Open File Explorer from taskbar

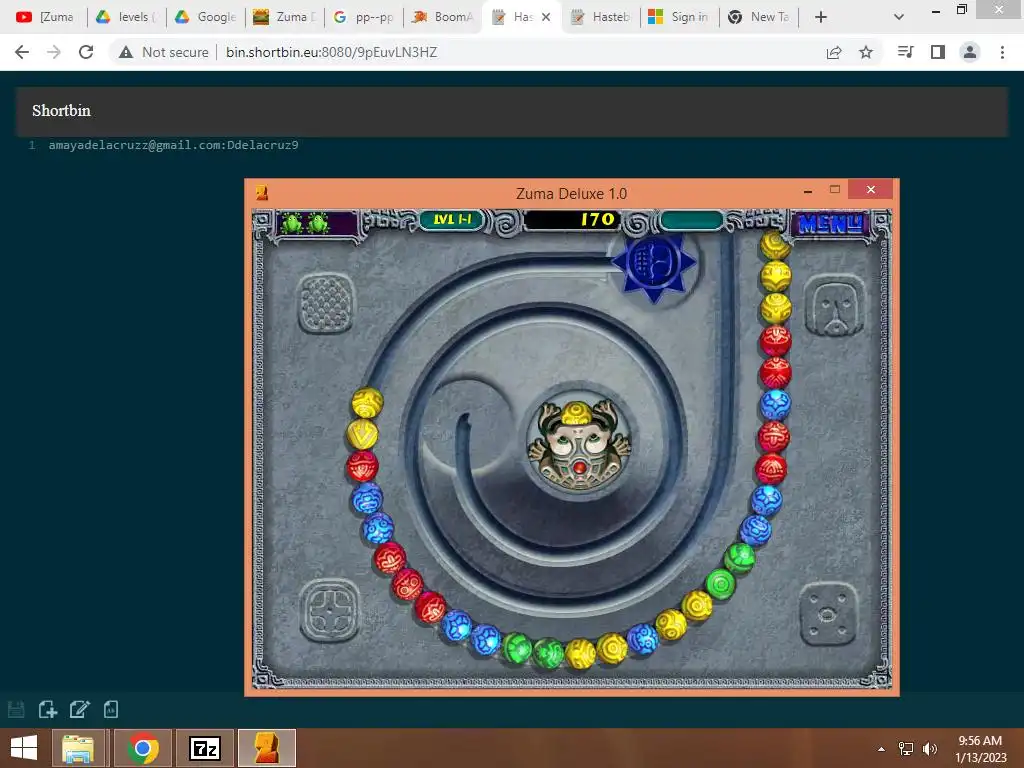[78, 748]
